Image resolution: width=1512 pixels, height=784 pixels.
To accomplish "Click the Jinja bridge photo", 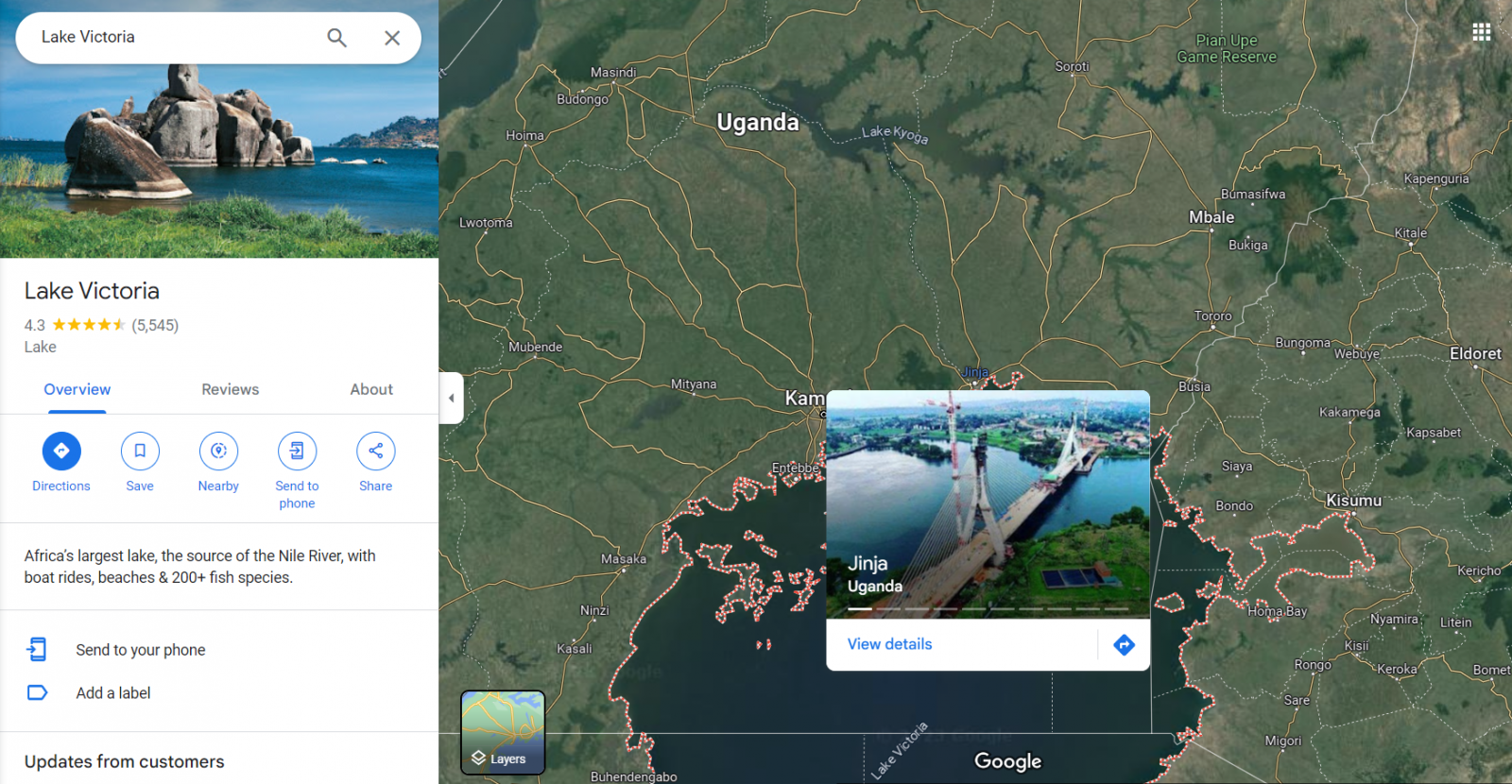I will [988, 504].
